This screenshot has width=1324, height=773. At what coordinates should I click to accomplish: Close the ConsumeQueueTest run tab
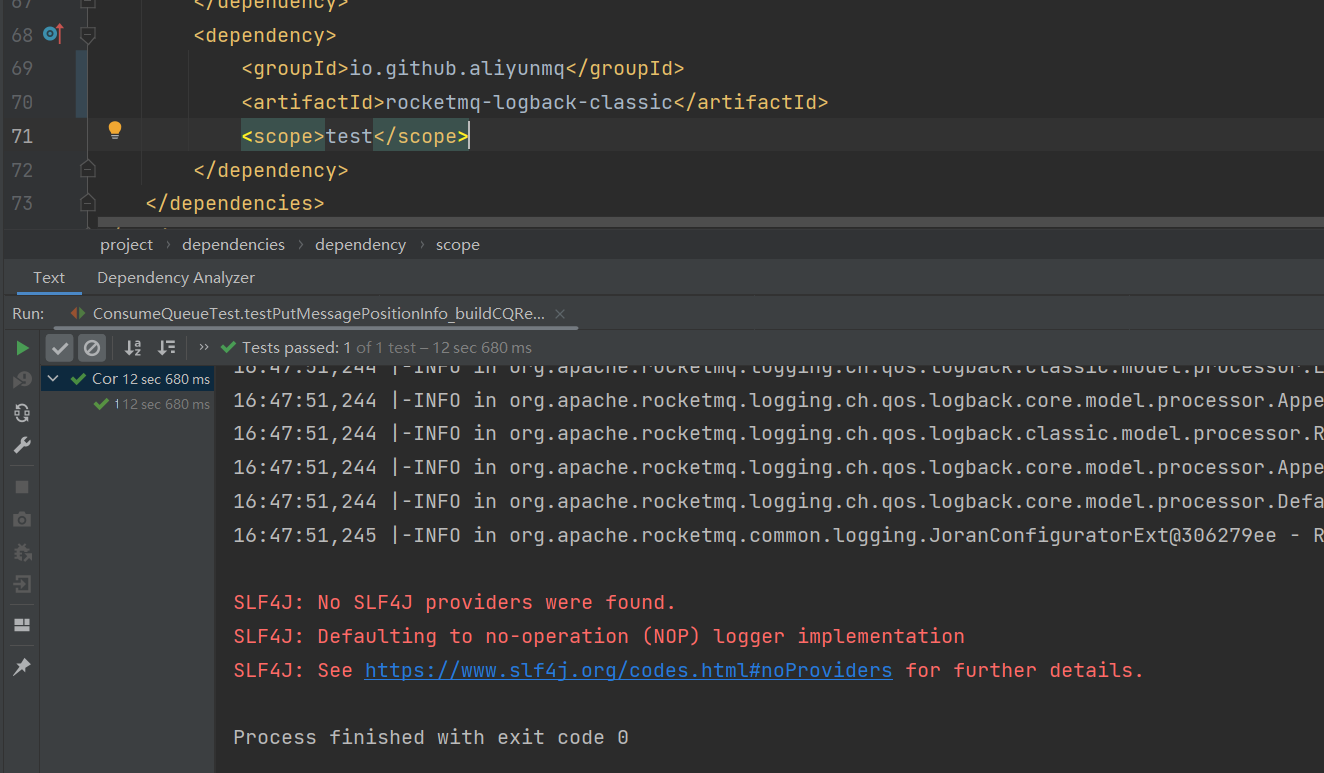click(x=560, y=314)
